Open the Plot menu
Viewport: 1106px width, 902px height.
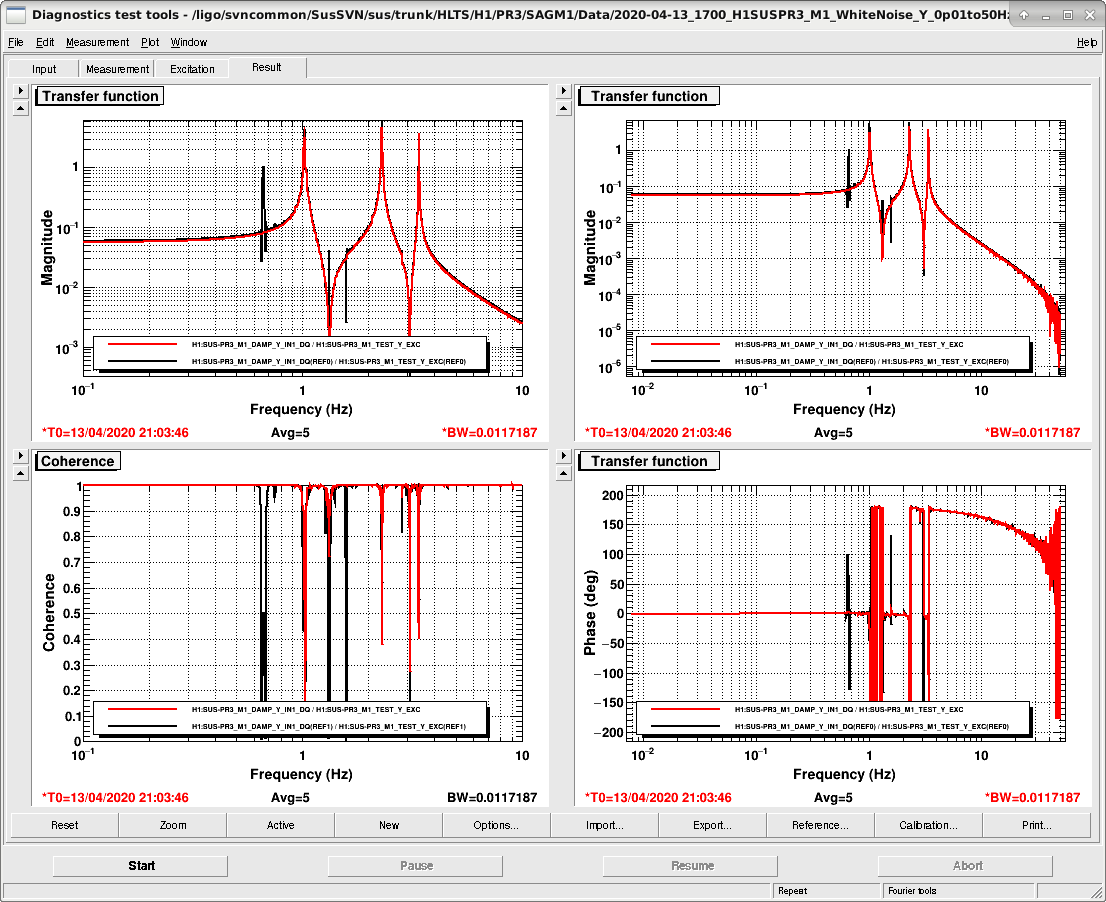point(150,42)
